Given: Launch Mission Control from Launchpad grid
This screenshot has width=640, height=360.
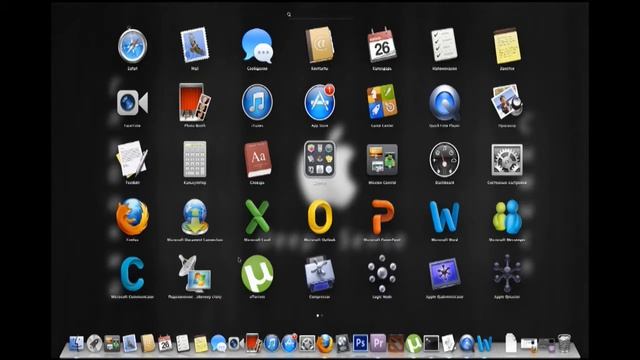Looking at the screenshot, I should 382,159.
